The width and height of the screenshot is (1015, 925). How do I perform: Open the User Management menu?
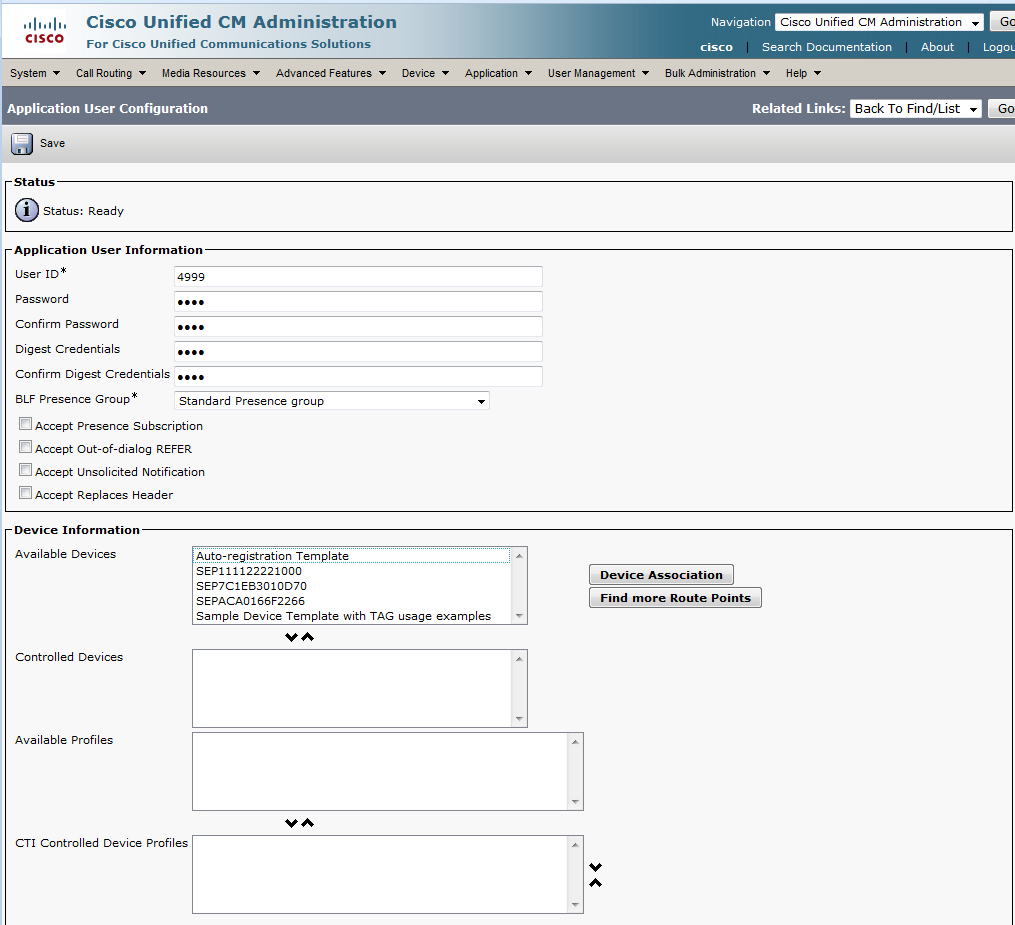tap(598, 73)
